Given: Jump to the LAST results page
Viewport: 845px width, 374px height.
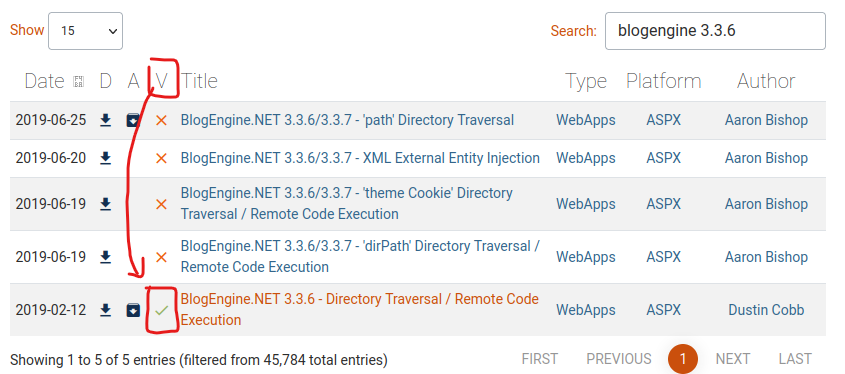Looking at the screenshot, I should point(795,359).
